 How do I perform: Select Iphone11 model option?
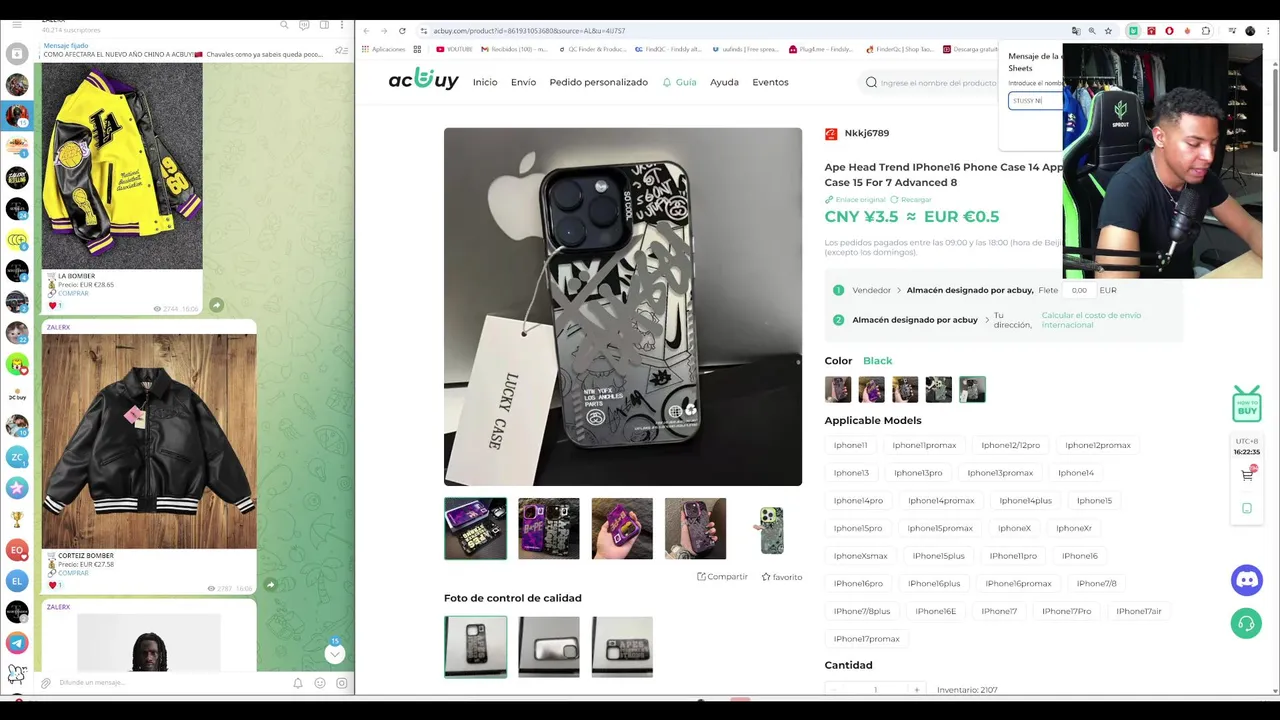click(x=850, y=445)
